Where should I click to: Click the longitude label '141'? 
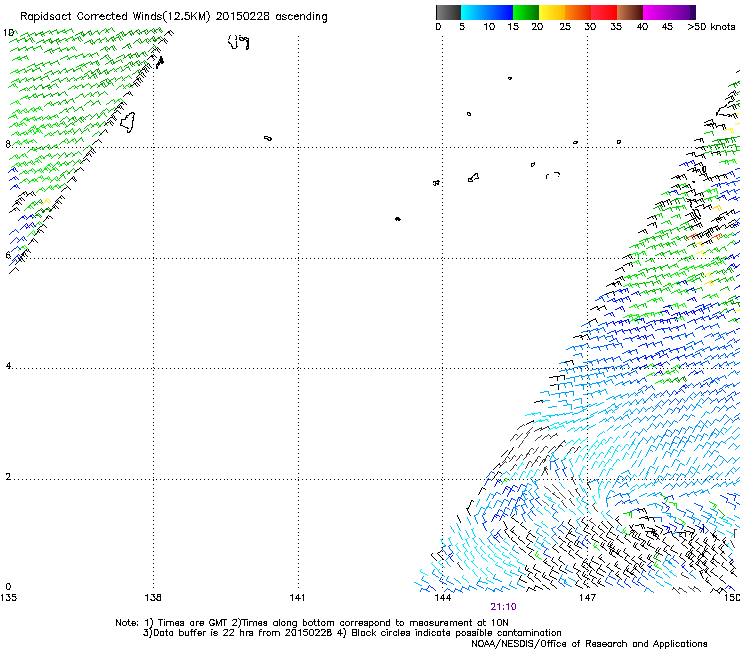click(297, 598)
